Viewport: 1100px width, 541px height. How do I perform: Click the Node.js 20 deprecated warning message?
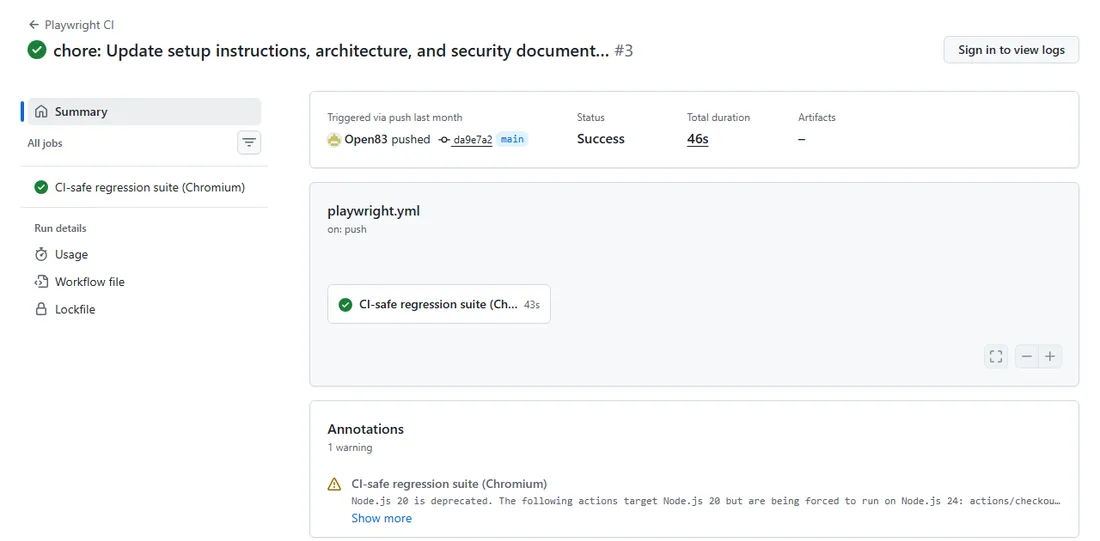[706, 501]
